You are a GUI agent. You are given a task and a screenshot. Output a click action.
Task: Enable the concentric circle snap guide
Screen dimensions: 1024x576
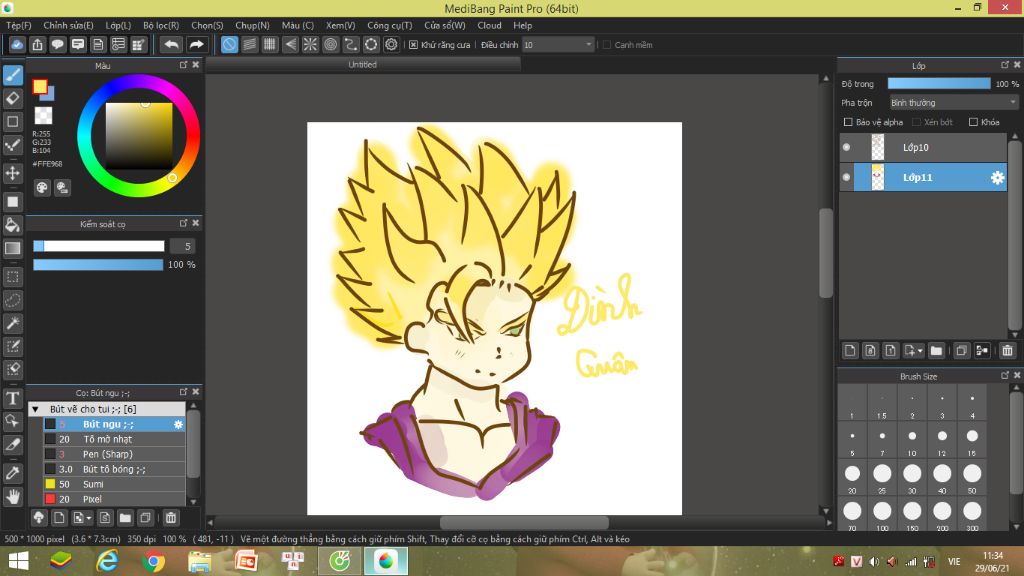(x=330, y=44)
